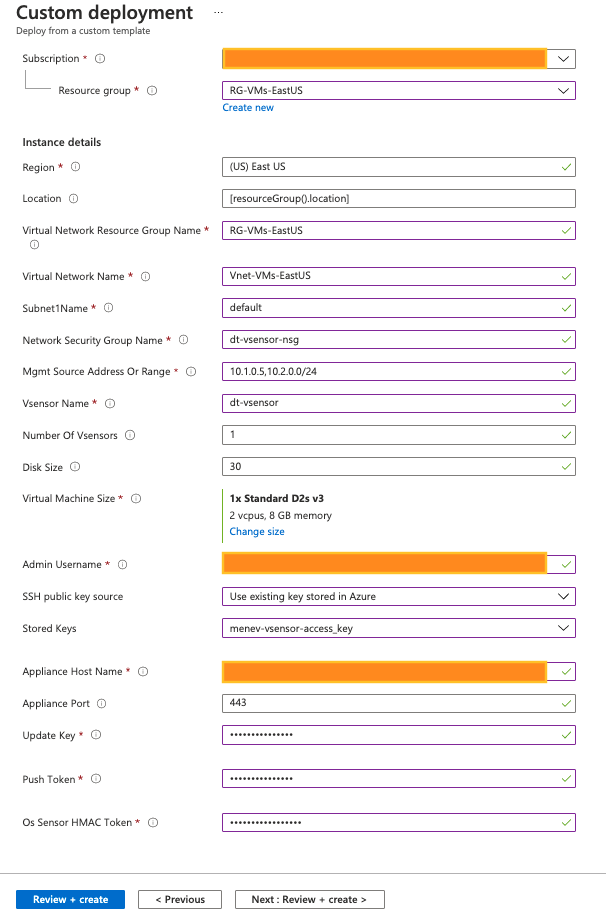606x920 pixels.
Task: Click info icon beside Vsensor Name
Action: point(110,403)
